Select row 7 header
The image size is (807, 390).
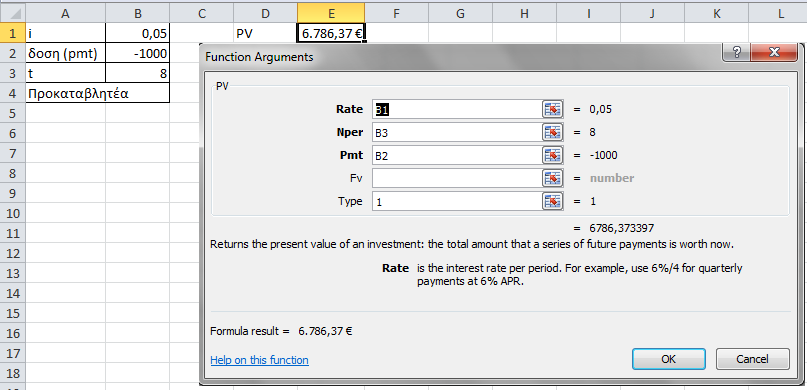click(x=13, y=153)
